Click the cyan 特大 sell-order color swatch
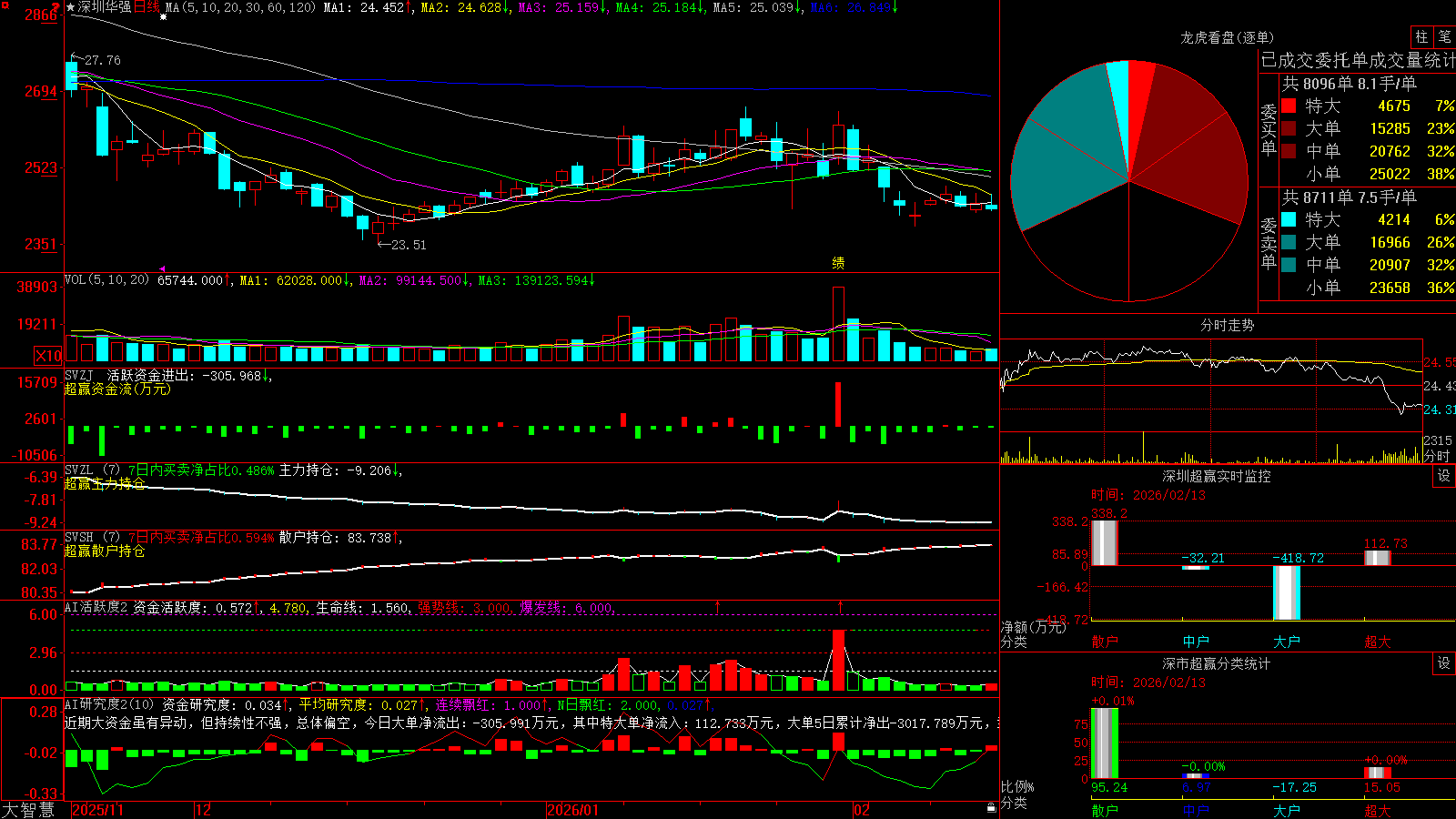The height and width of the screenshot is (819, 1456). point(1289,219)
